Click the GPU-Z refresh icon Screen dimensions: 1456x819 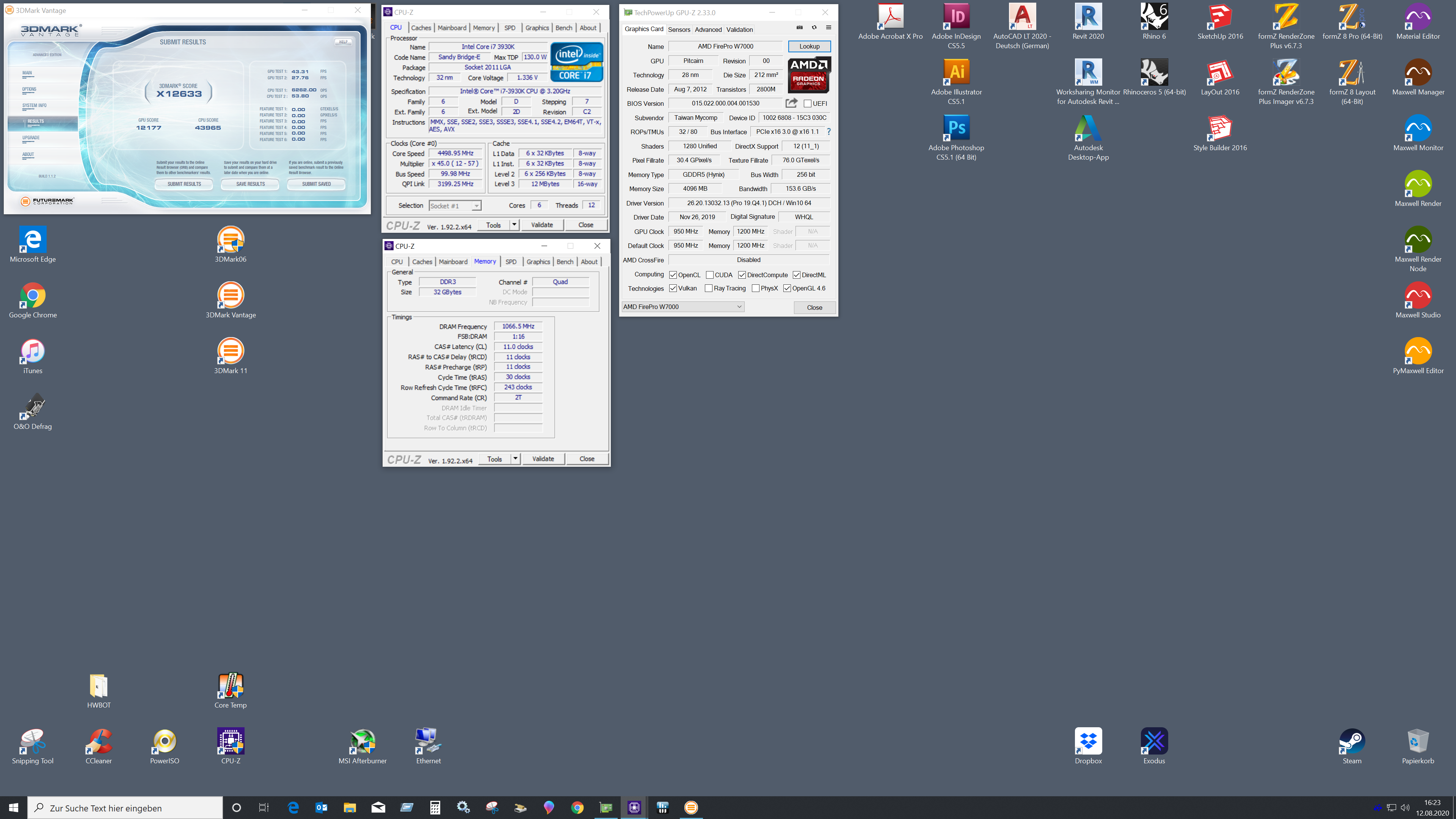click(814, 28)
